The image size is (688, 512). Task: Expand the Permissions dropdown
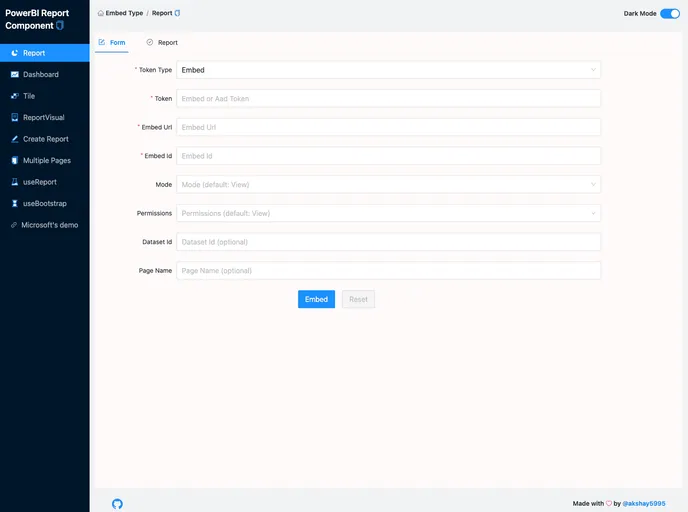[x=388, y=213]
